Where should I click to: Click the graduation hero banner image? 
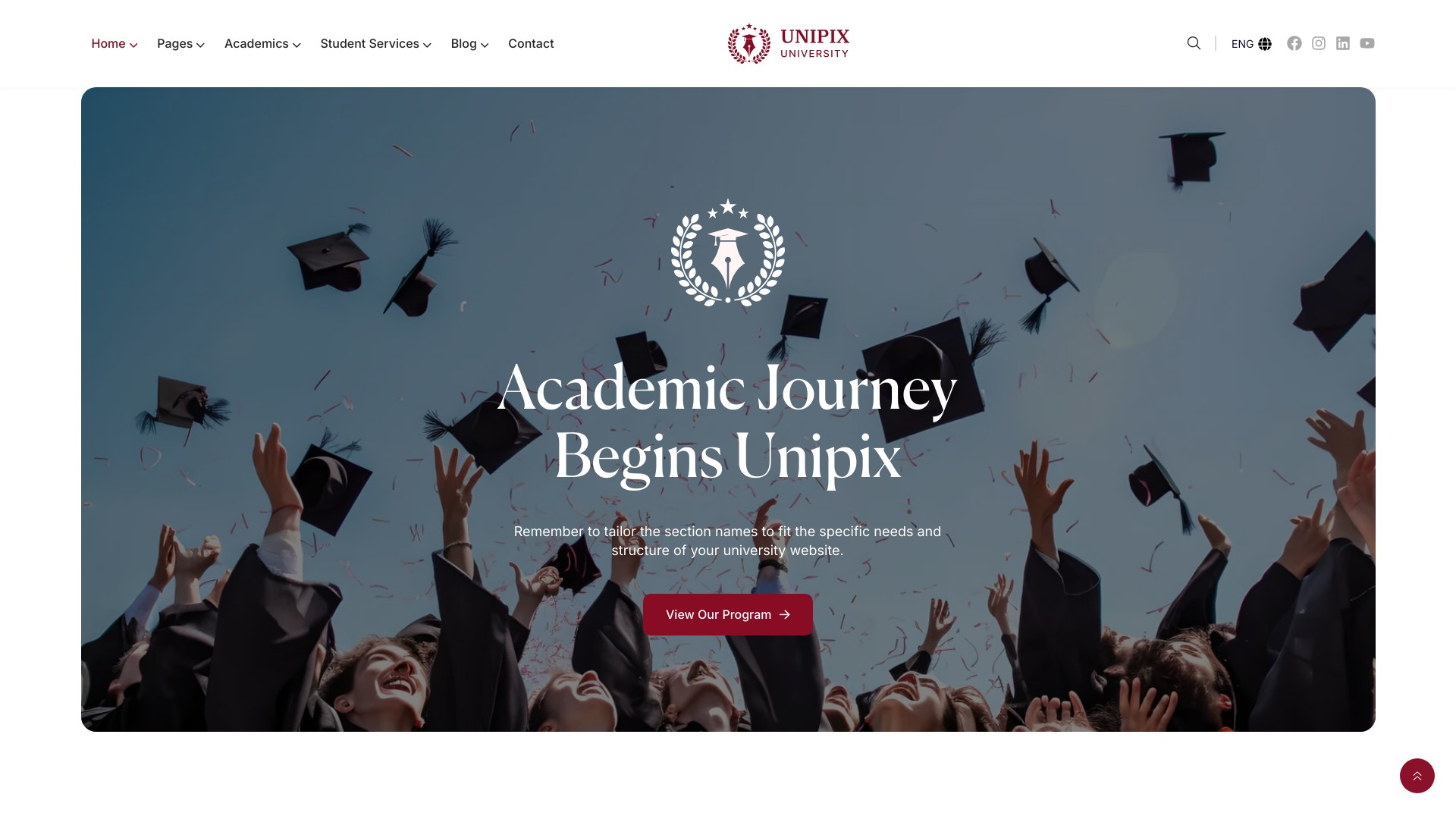point(728,409)
